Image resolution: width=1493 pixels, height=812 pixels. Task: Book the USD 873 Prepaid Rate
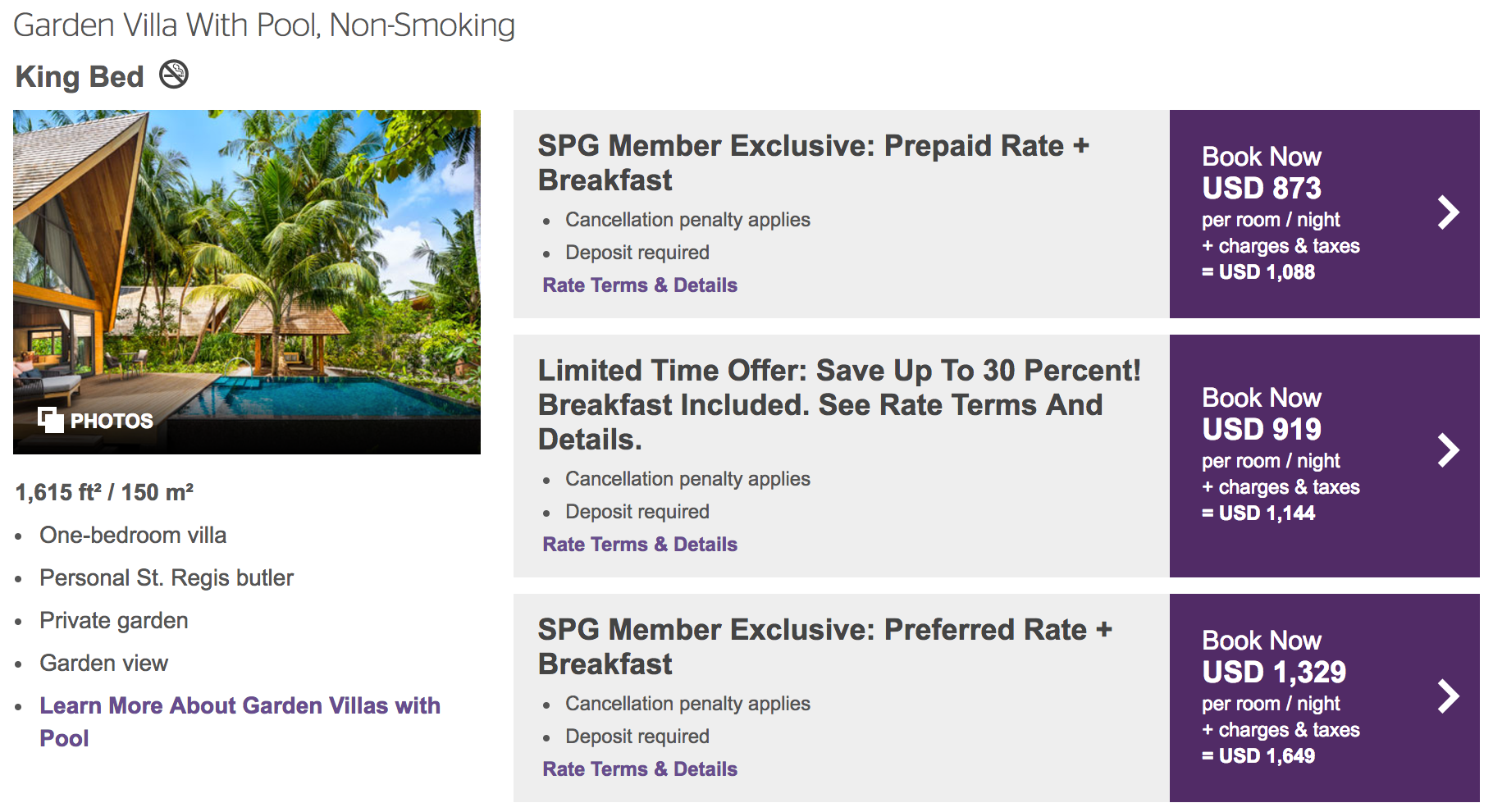pos(1262,188)
